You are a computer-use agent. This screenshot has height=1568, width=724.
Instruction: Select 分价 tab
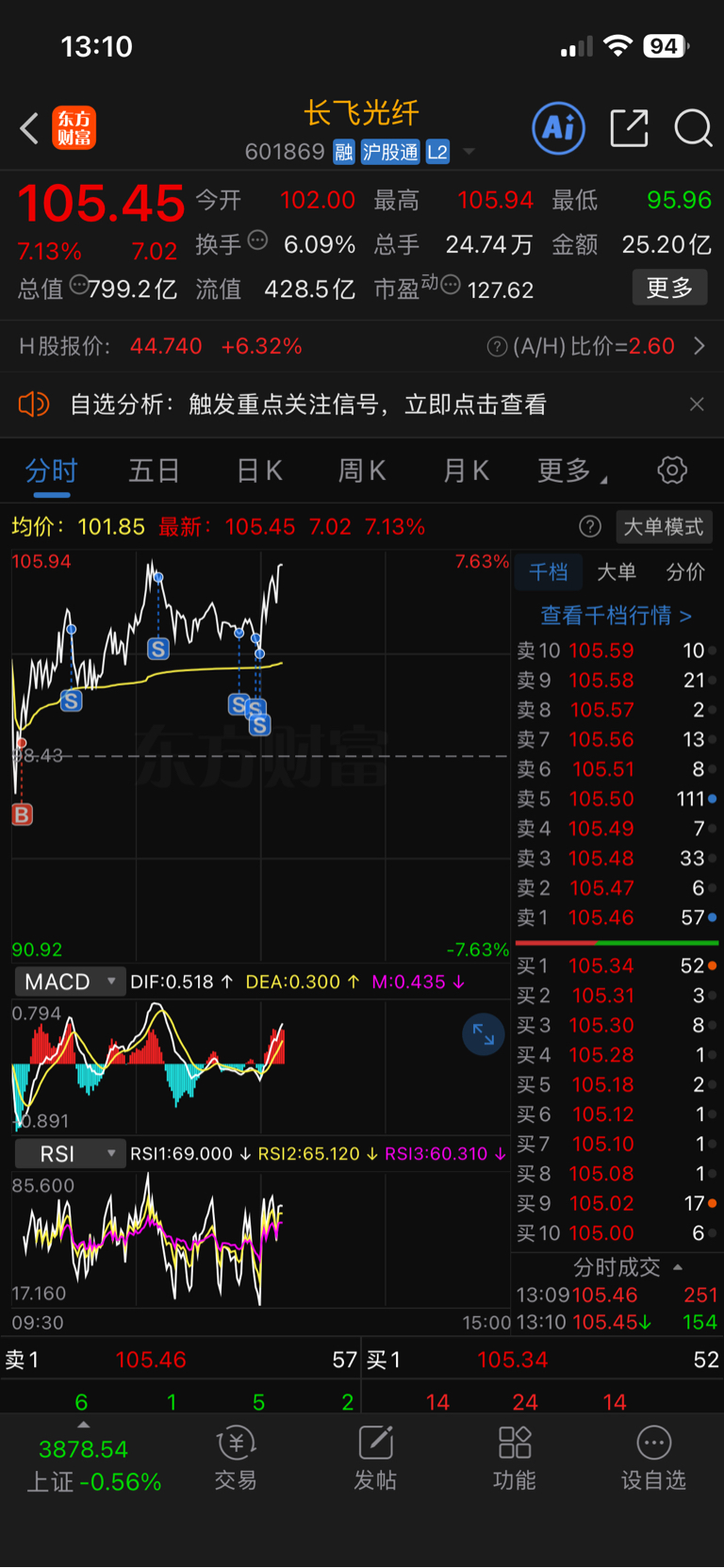tap(685, 571)
